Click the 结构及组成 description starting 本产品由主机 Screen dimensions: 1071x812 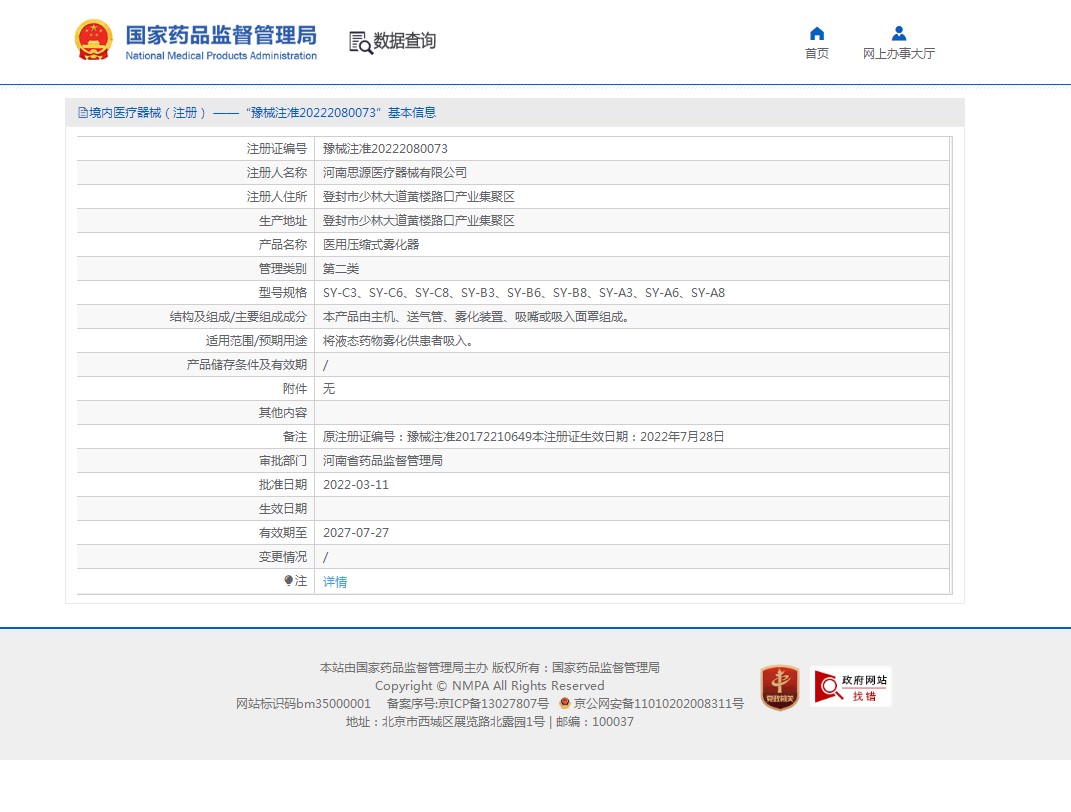pos(476,317)
